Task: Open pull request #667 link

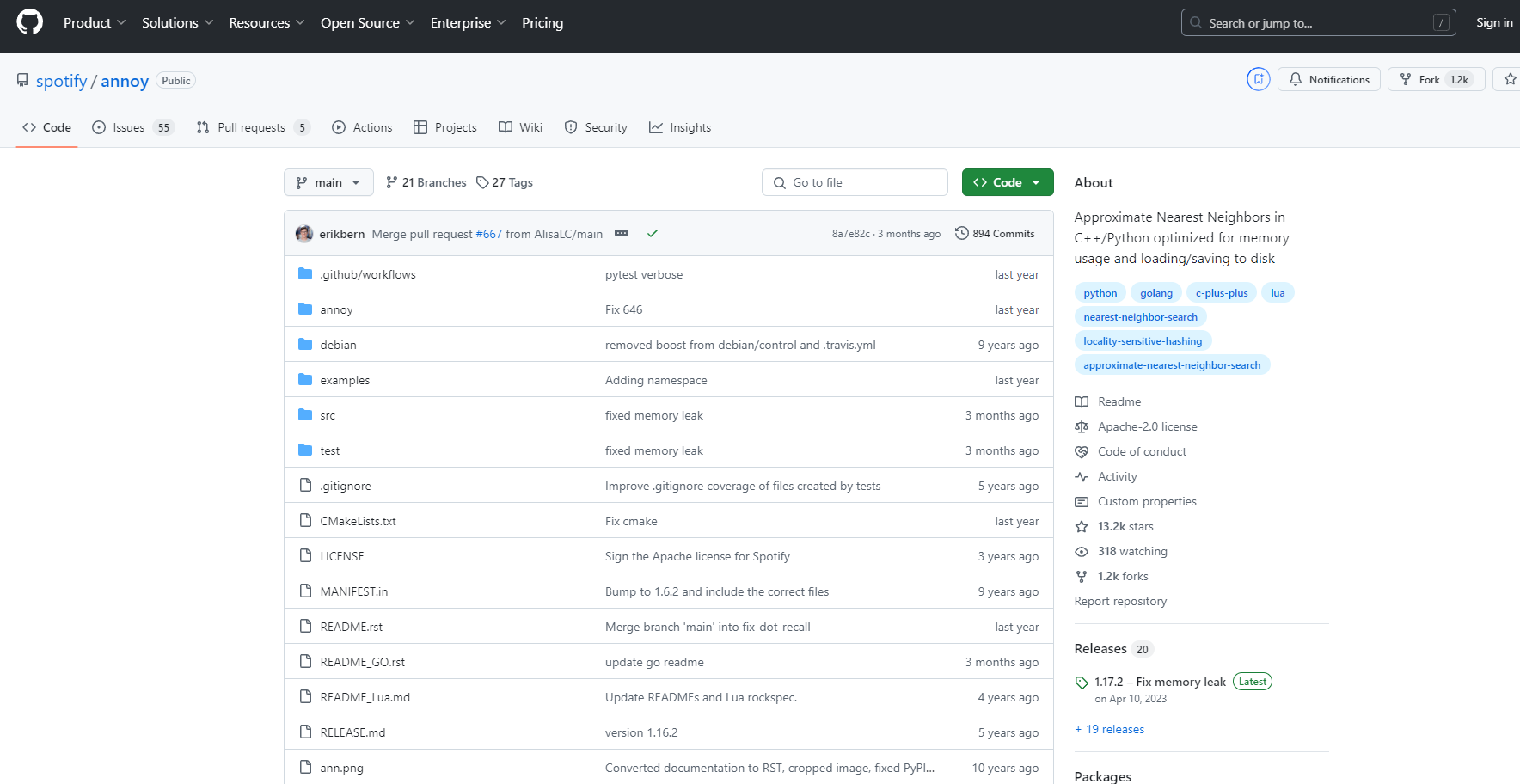Action: [489, 234]
